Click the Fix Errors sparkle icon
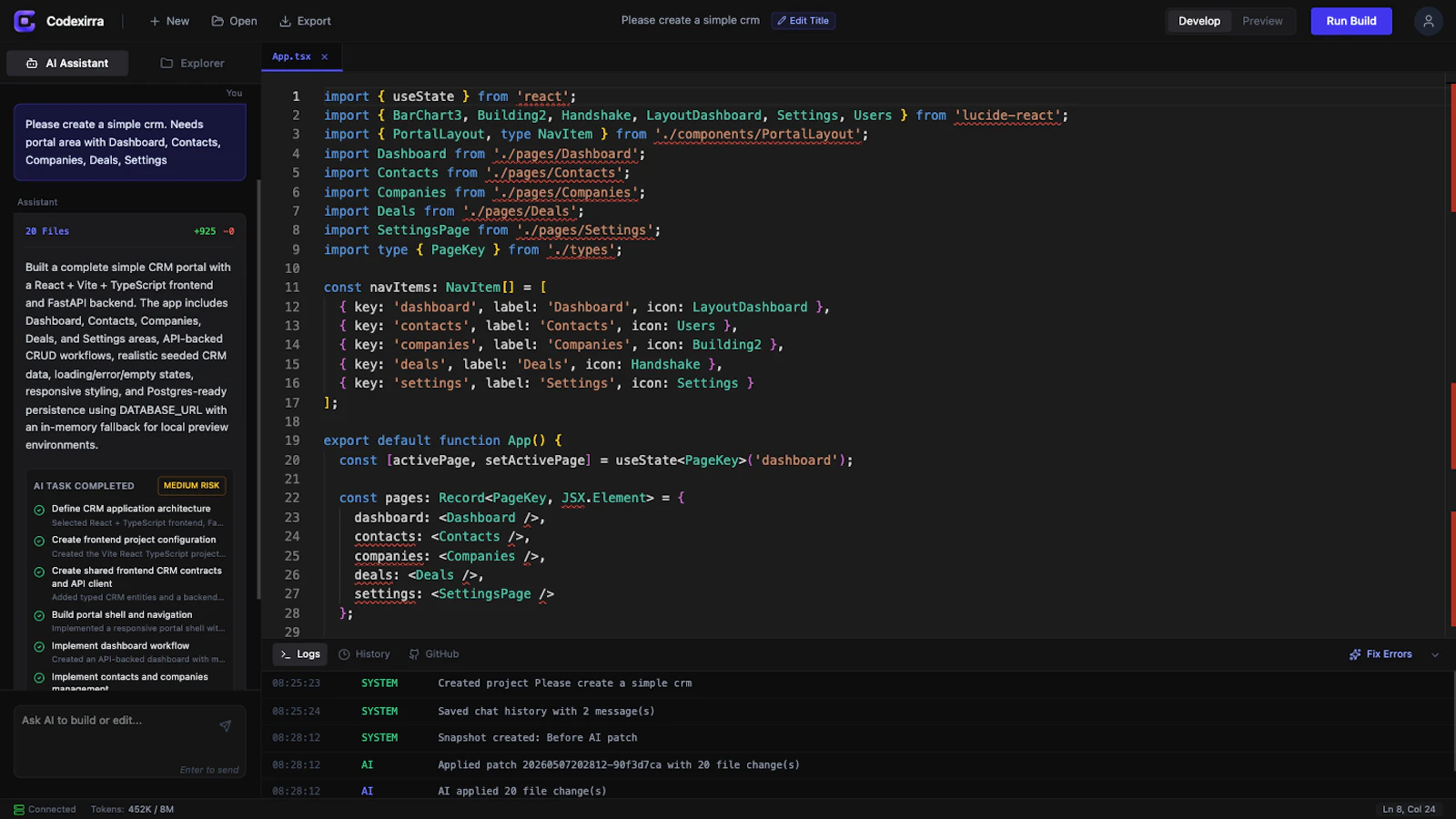This screenshot has height=819, width=1456. tap(1355, 654)
